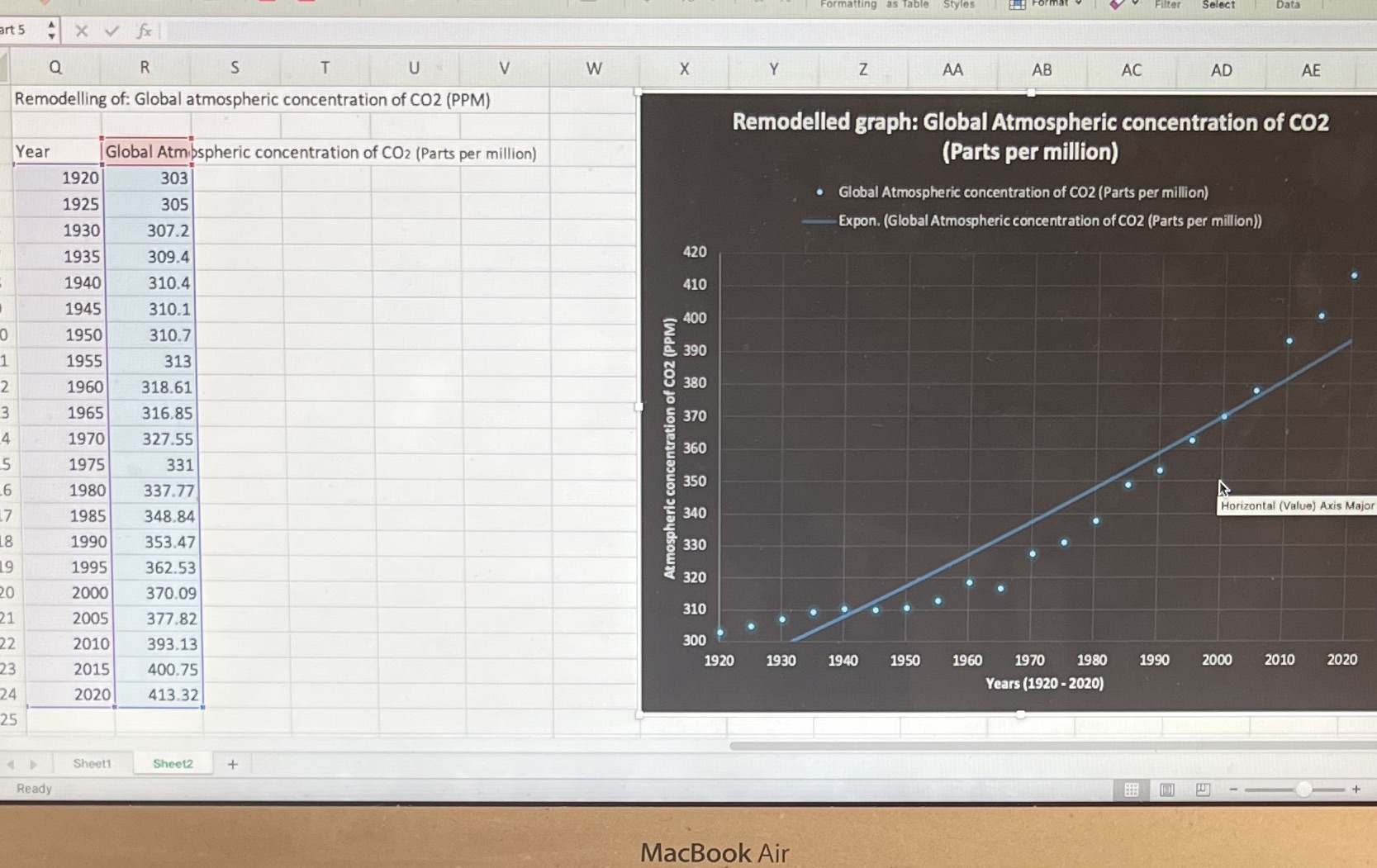Select the horizontal axis title 'Years (1920 - 2020)'

coord(1044,684)
